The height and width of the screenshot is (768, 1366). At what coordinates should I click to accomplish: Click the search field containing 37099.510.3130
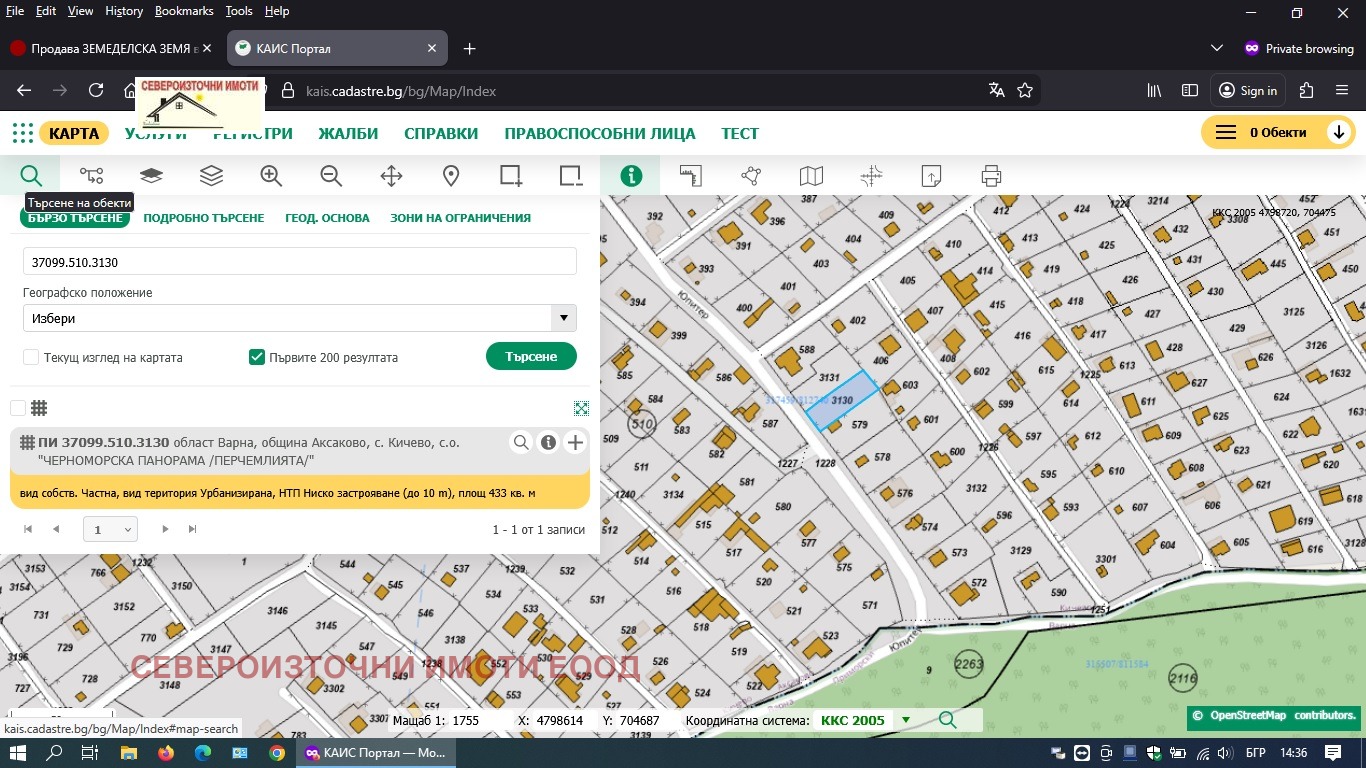click(x=300, y=262)
